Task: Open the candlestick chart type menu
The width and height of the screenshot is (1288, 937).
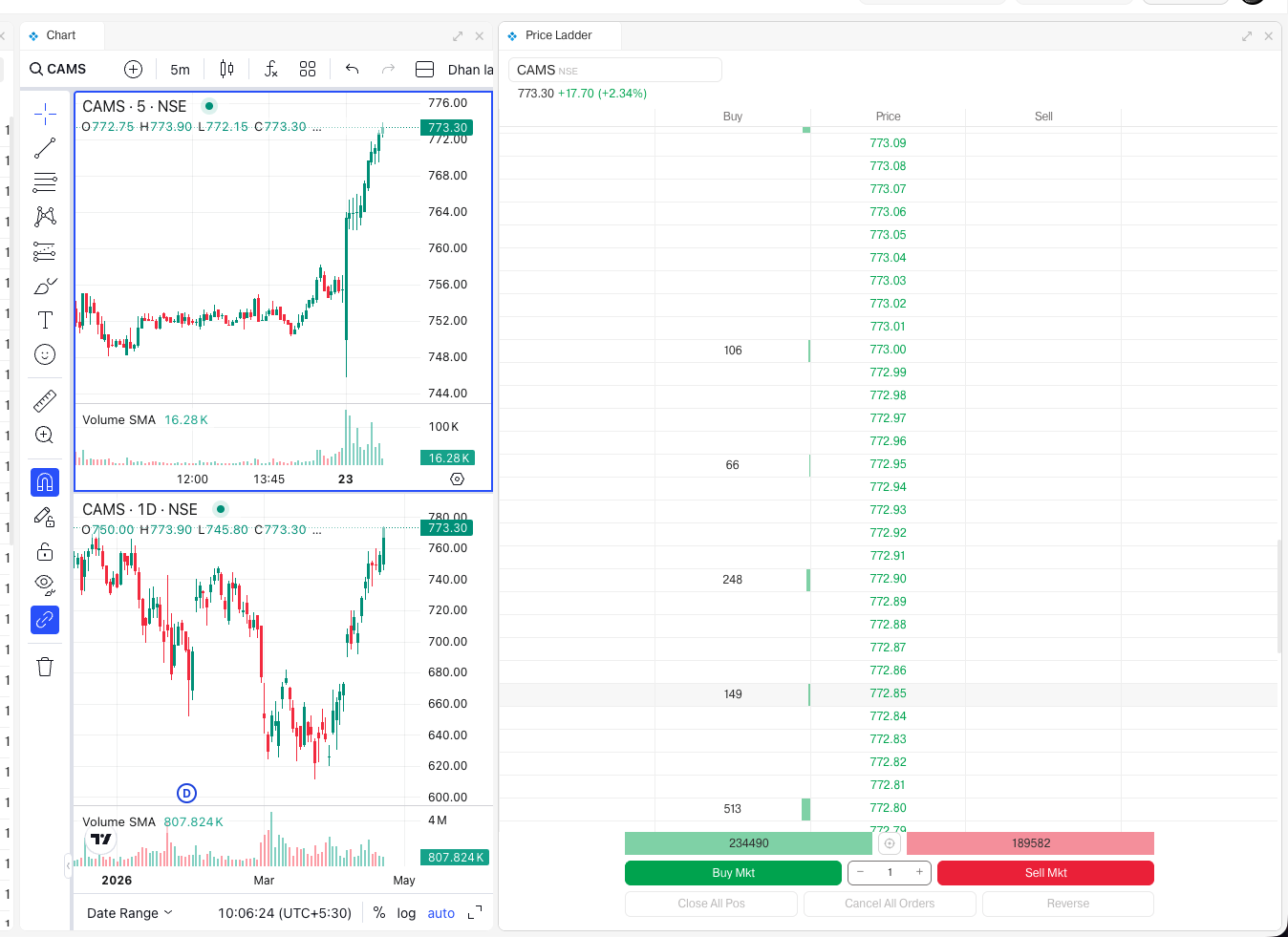Action: click(226, 69)
